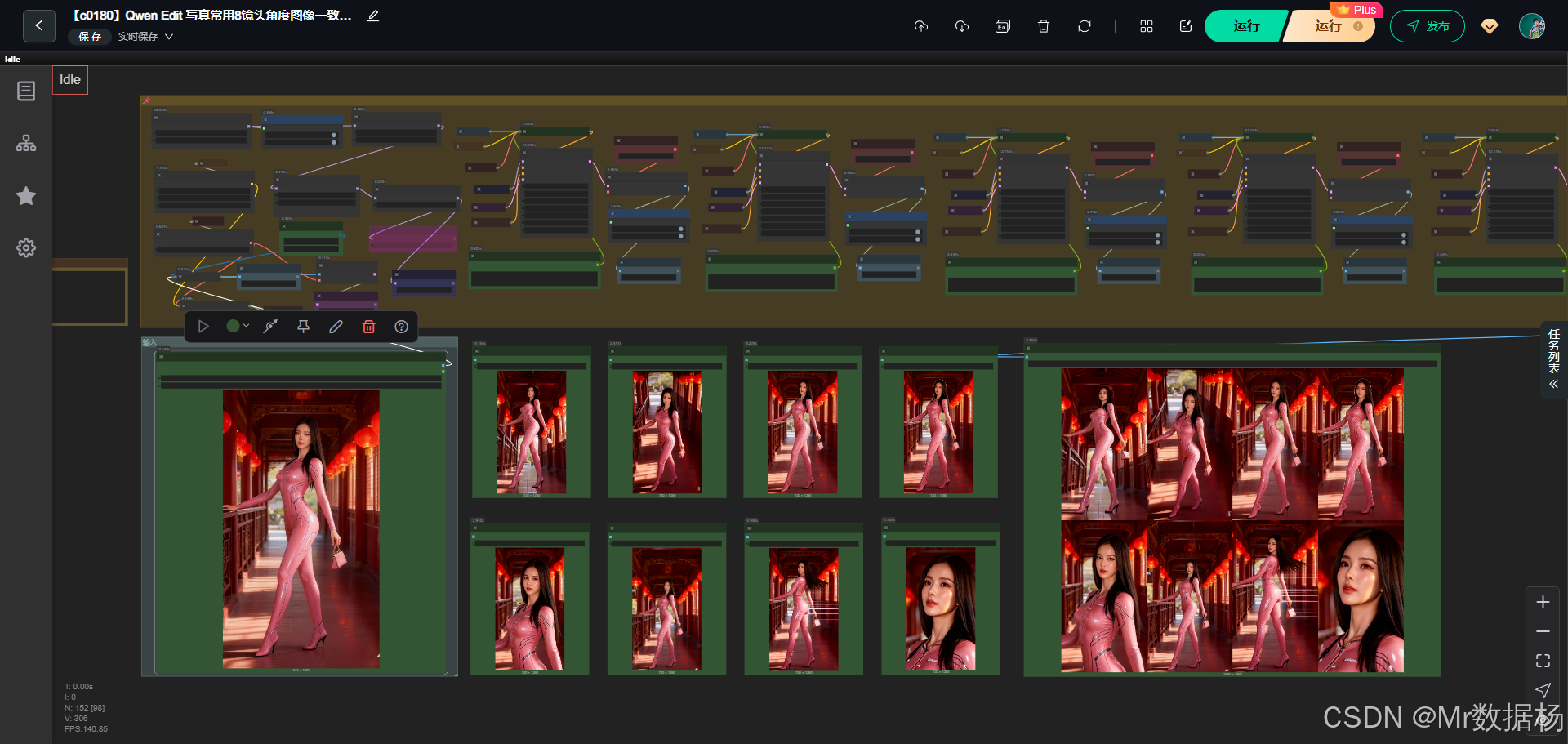Screen dimensions: 1568x744
Task: Click the FPS:140.85 status text
Action: click(86, 729)
